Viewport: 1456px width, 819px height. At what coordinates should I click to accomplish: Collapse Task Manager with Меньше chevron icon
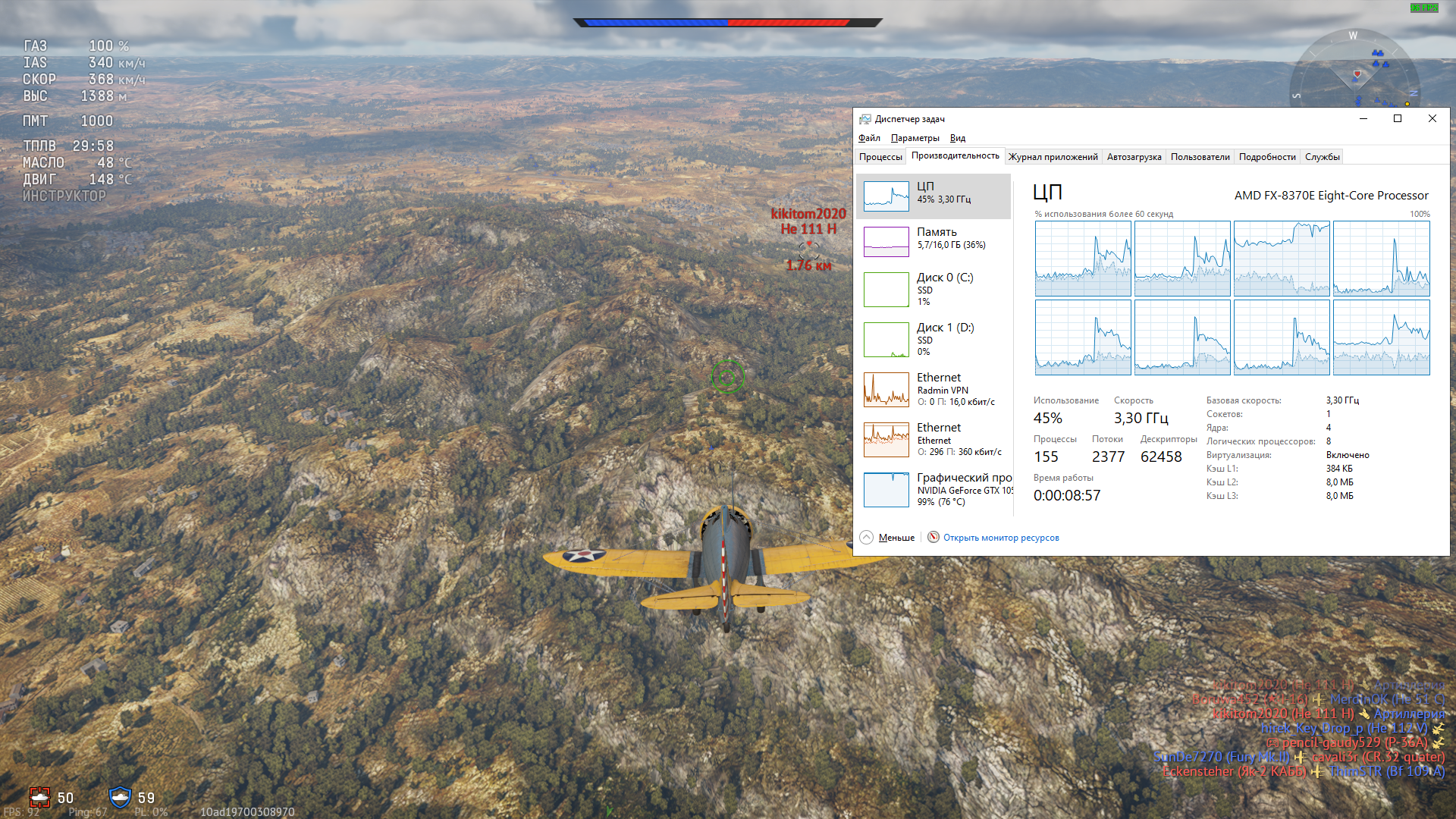(x=866, y=537)
